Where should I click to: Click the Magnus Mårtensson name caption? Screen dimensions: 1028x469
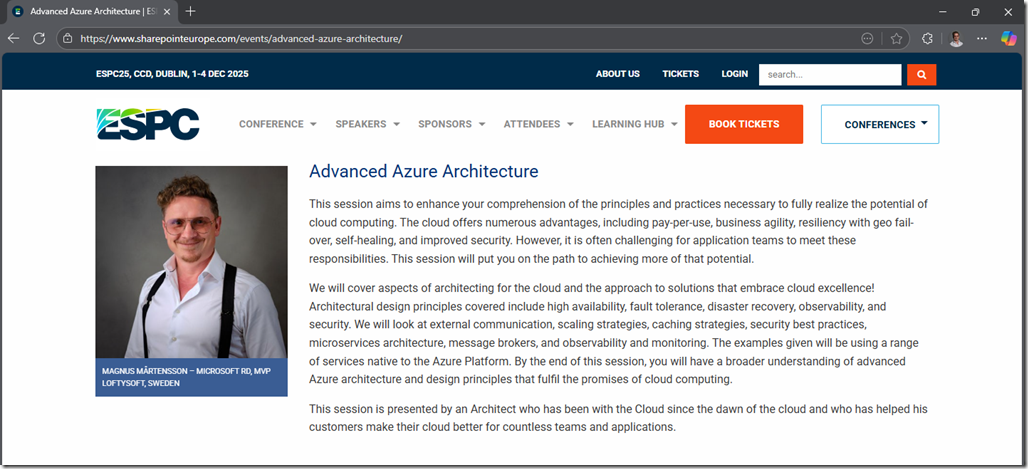(x=186, y=371)
